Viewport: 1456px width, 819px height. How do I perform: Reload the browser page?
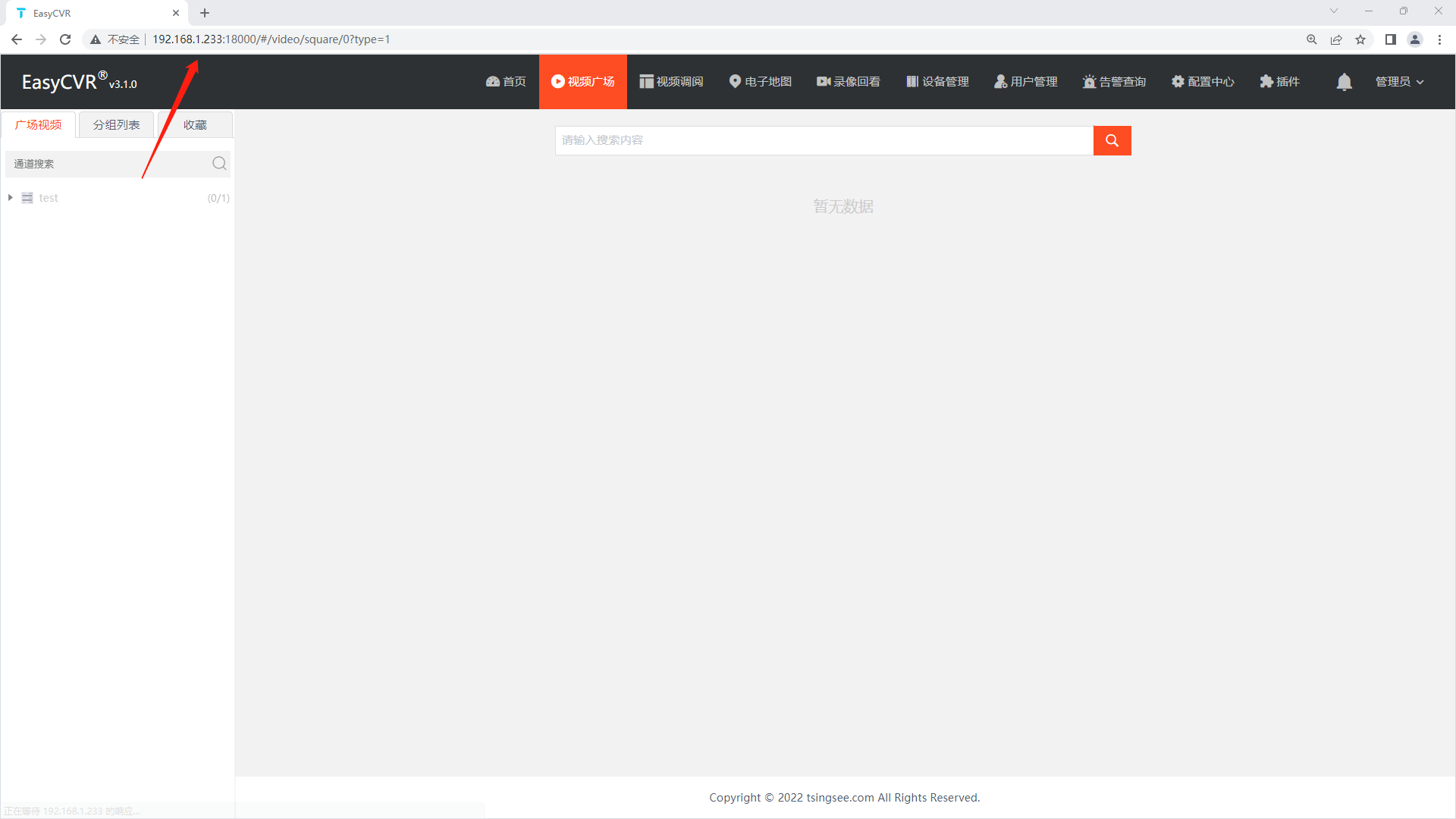[65, 39]
